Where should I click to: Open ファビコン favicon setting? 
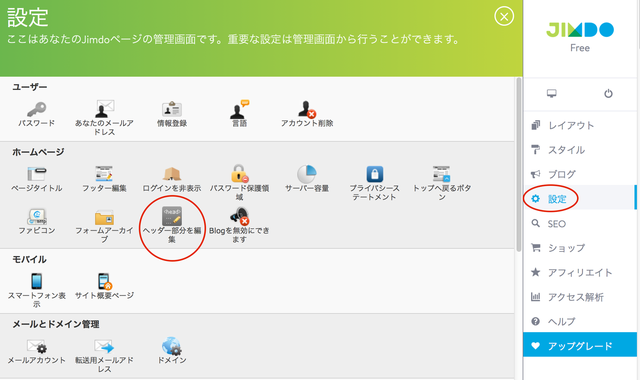tap(36, 222)
